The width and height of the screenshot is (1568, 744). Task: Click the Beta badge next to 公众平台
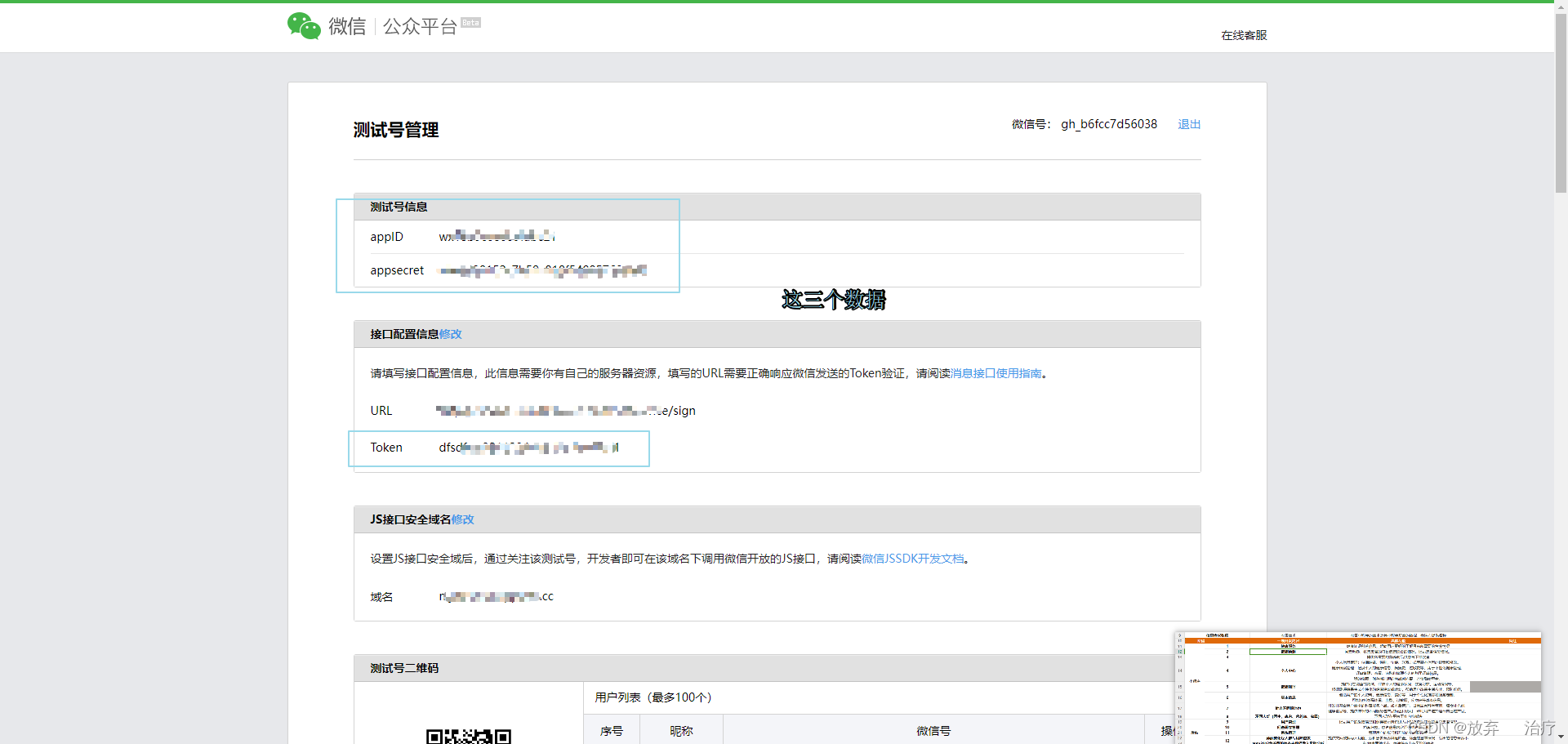[470, 21]
